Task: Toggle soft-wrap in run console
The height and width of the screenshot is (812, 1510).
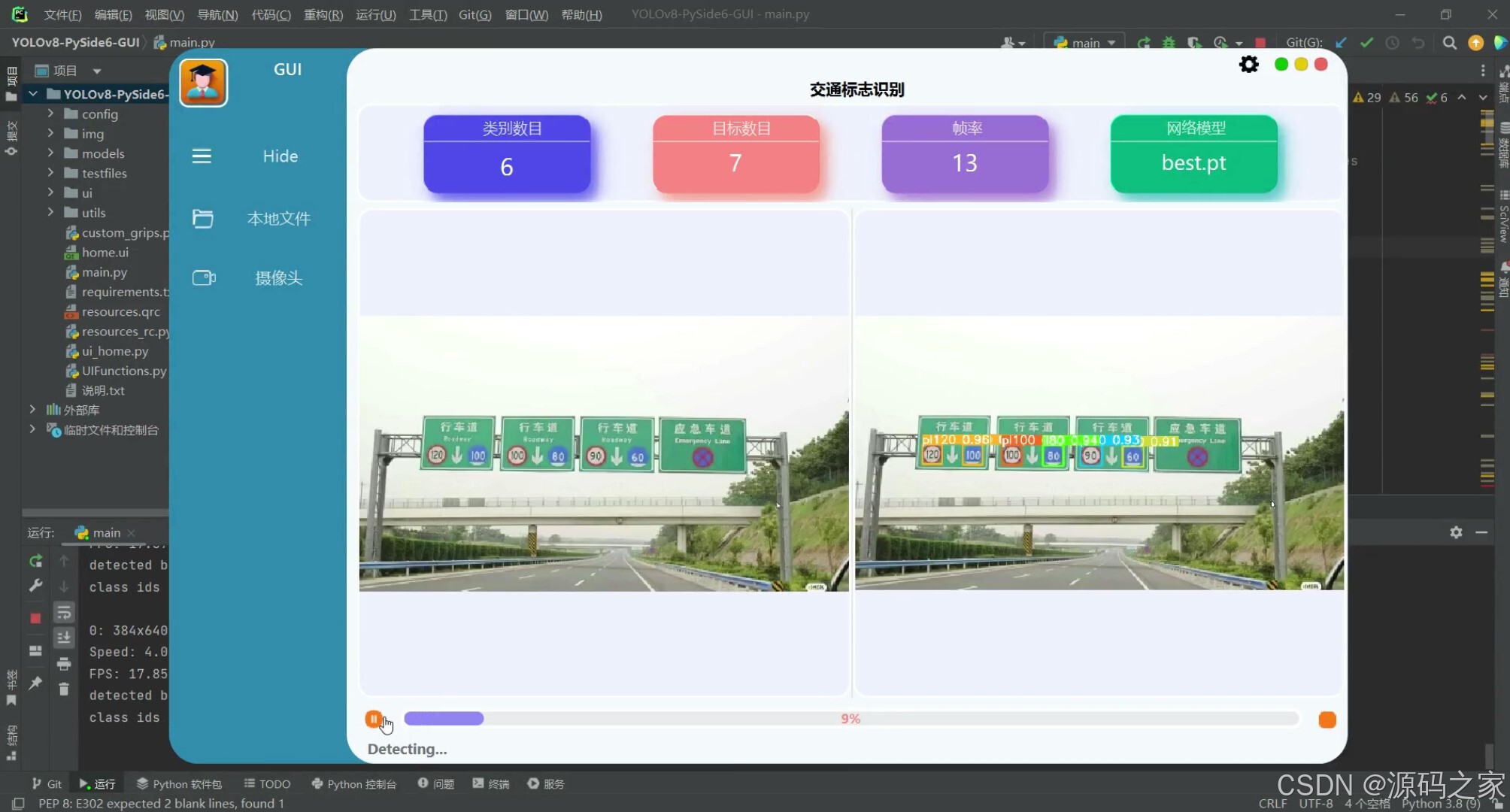Action: (64, 612)
